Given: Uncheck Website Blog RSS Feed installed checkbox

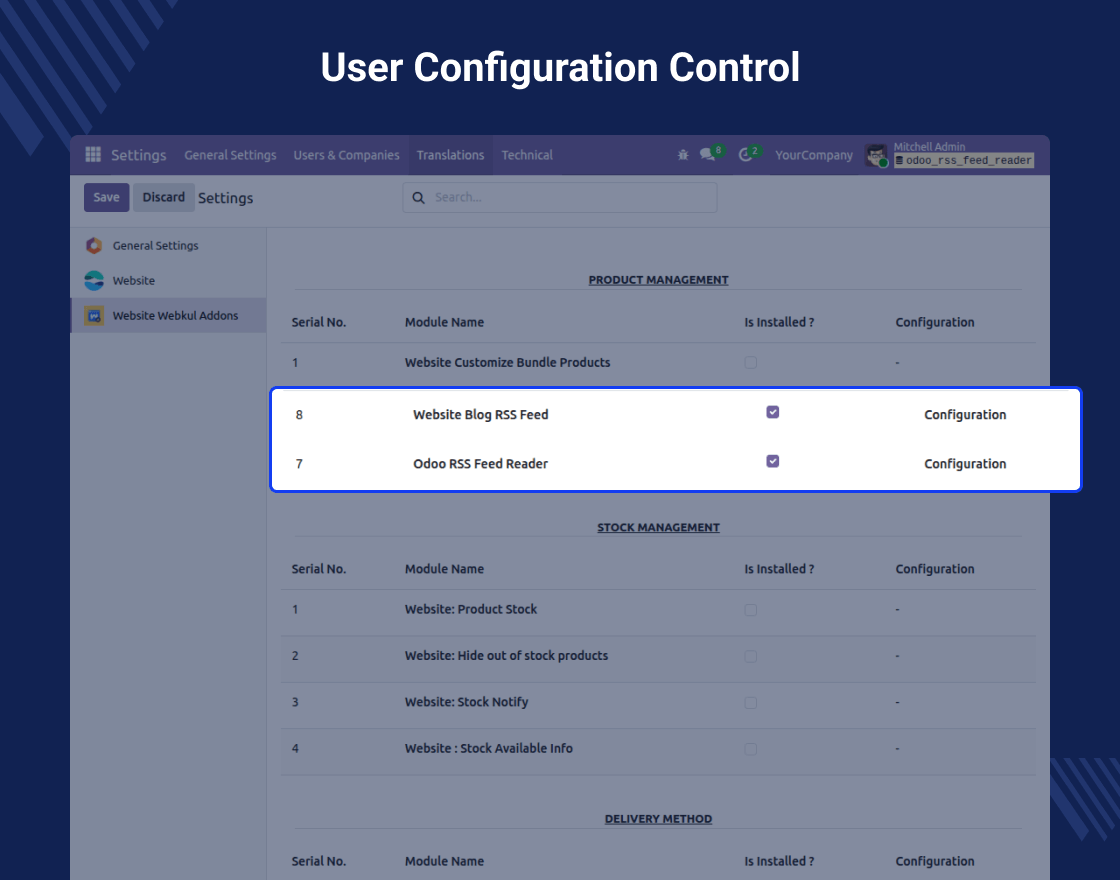Looking at the screenshot, I should [x=772, y=412].
